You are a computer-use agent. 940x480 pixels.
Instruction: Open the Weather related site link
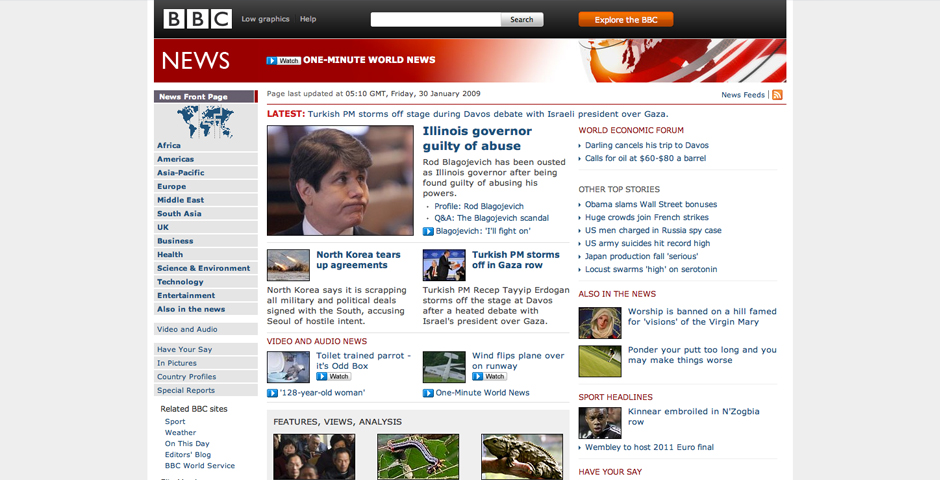[x=180, y=433]
